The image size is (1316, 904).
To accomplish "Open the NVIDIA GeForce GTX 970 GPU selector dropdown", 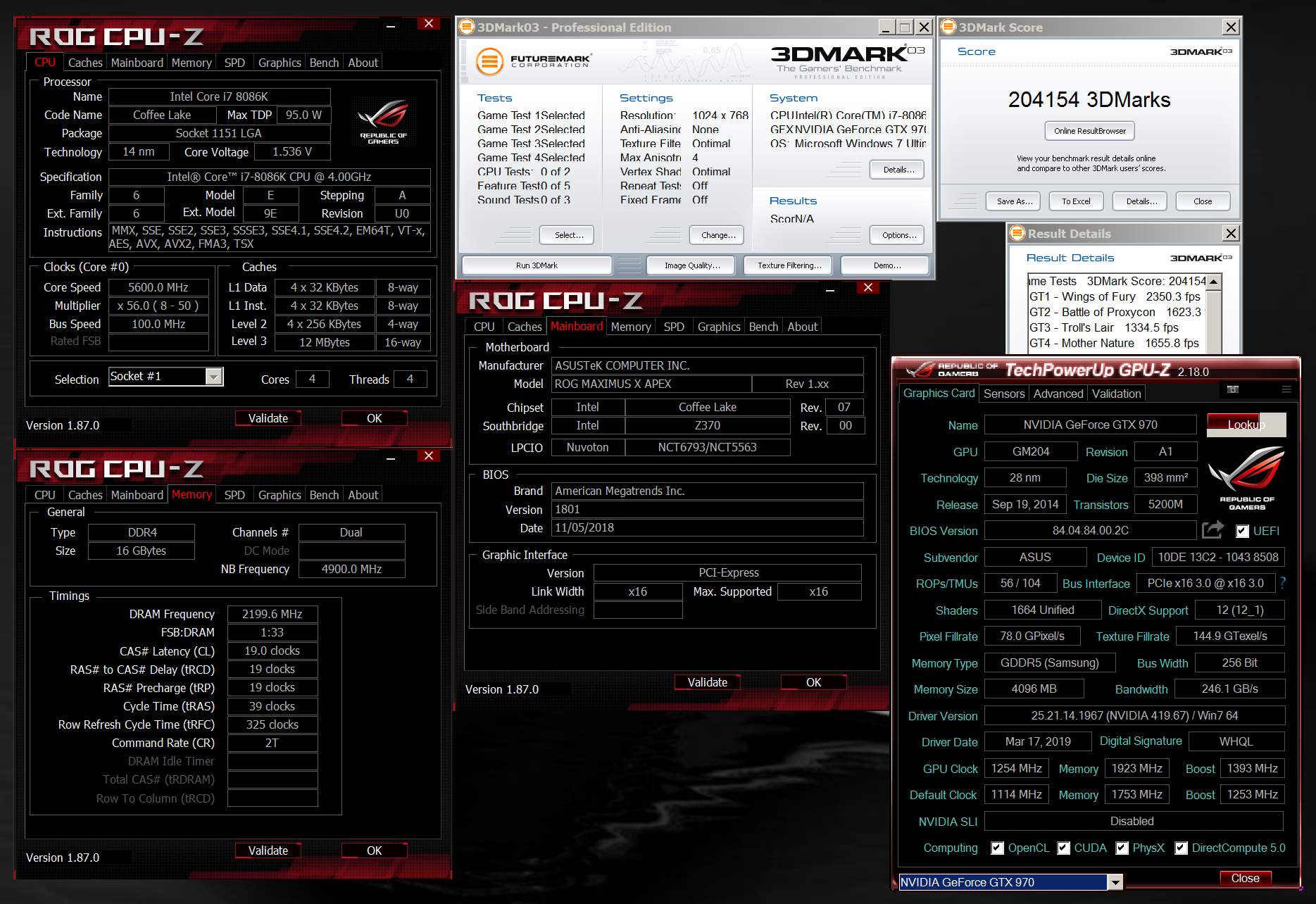I will (x=1115, y=882).
